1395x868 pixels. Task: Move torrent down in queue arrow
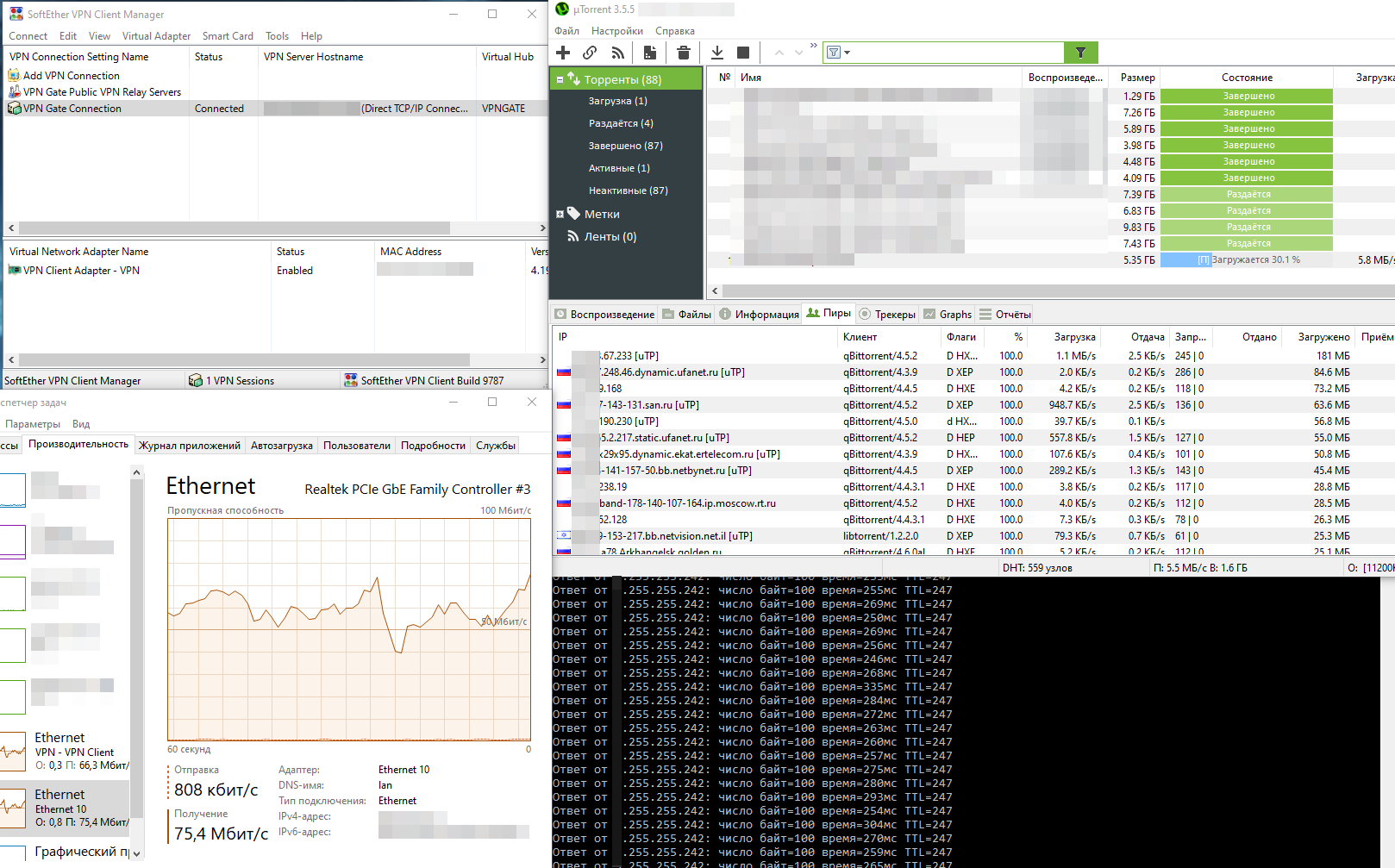[799, 53]
